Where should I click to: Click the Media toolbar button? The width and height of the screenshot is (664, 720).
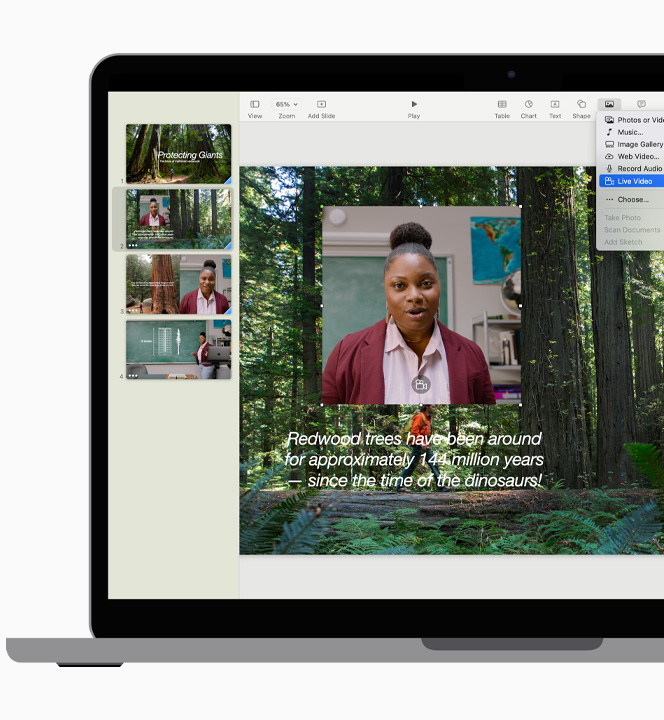point(609,104)
